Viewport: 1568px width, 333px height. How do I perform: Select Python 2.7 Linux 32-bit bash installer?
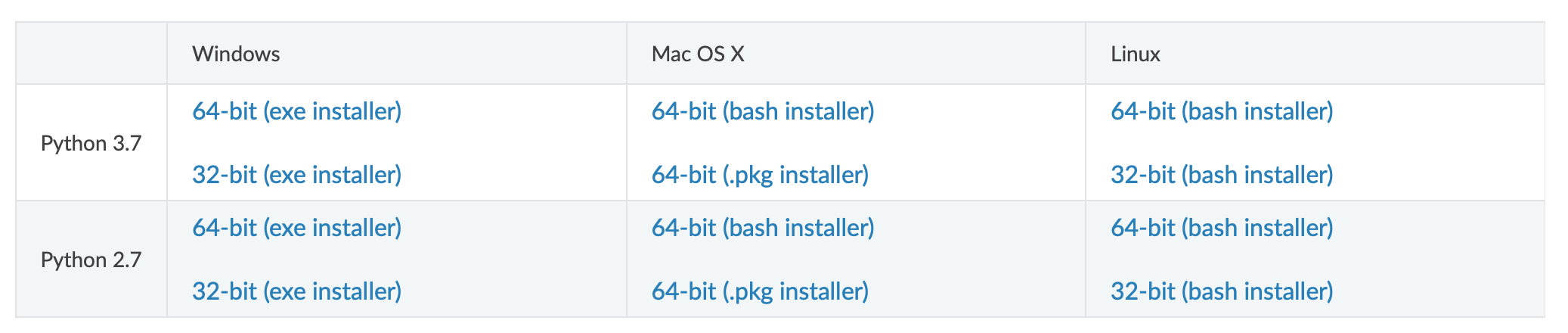[1222, 291]
